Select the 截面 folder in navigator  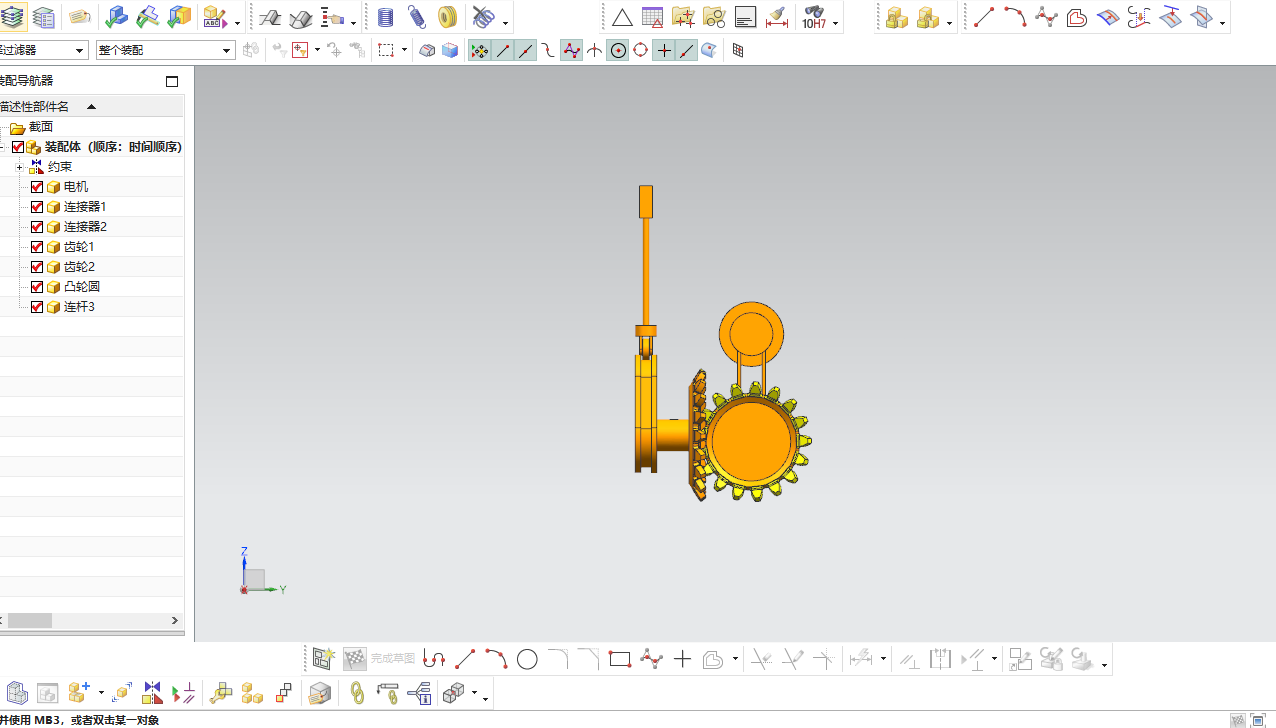click(x=41, y=127)
